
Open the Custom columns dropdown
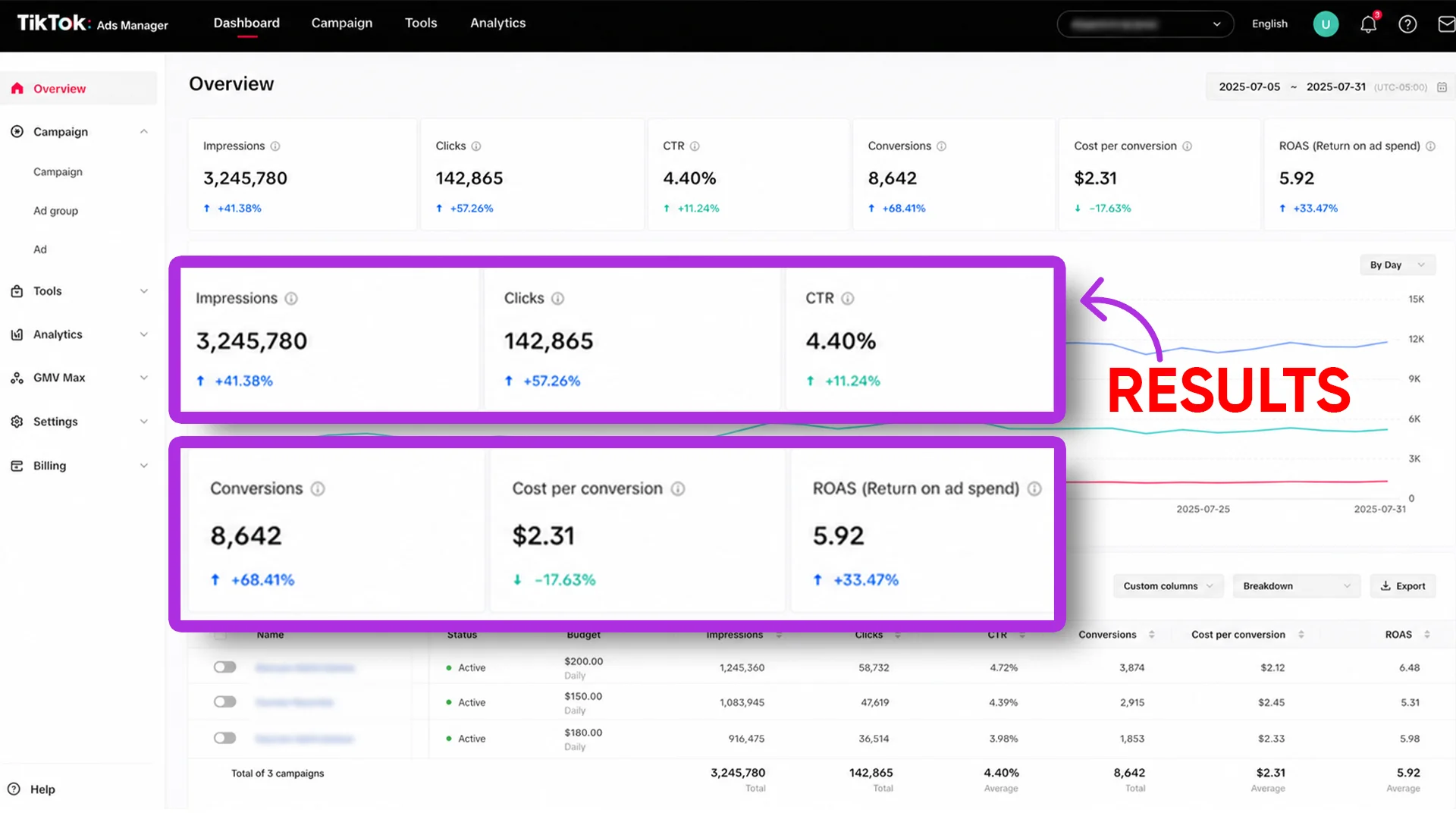[1168, 586]
